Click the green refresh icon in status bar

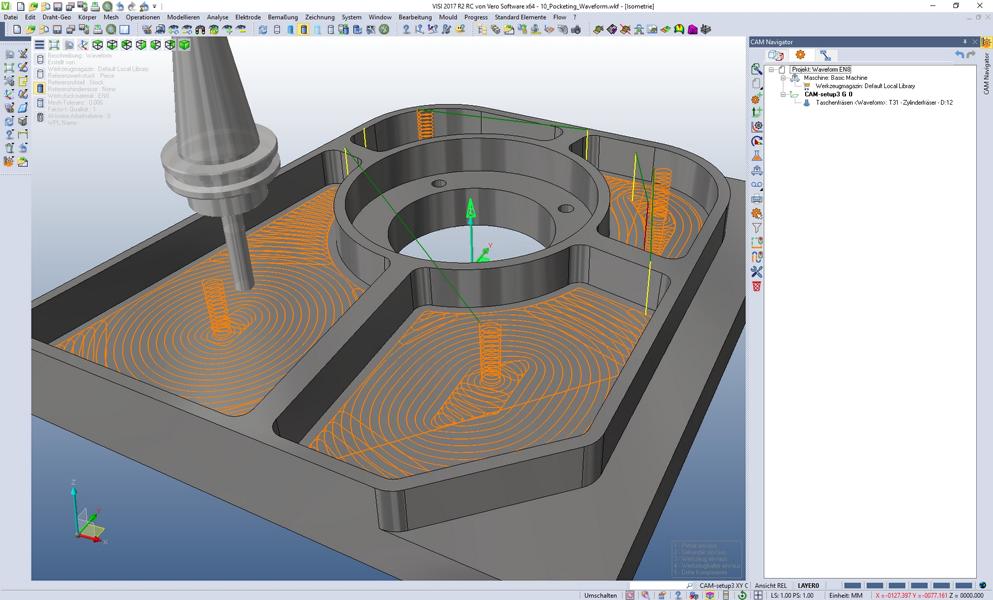pos(741,595)
